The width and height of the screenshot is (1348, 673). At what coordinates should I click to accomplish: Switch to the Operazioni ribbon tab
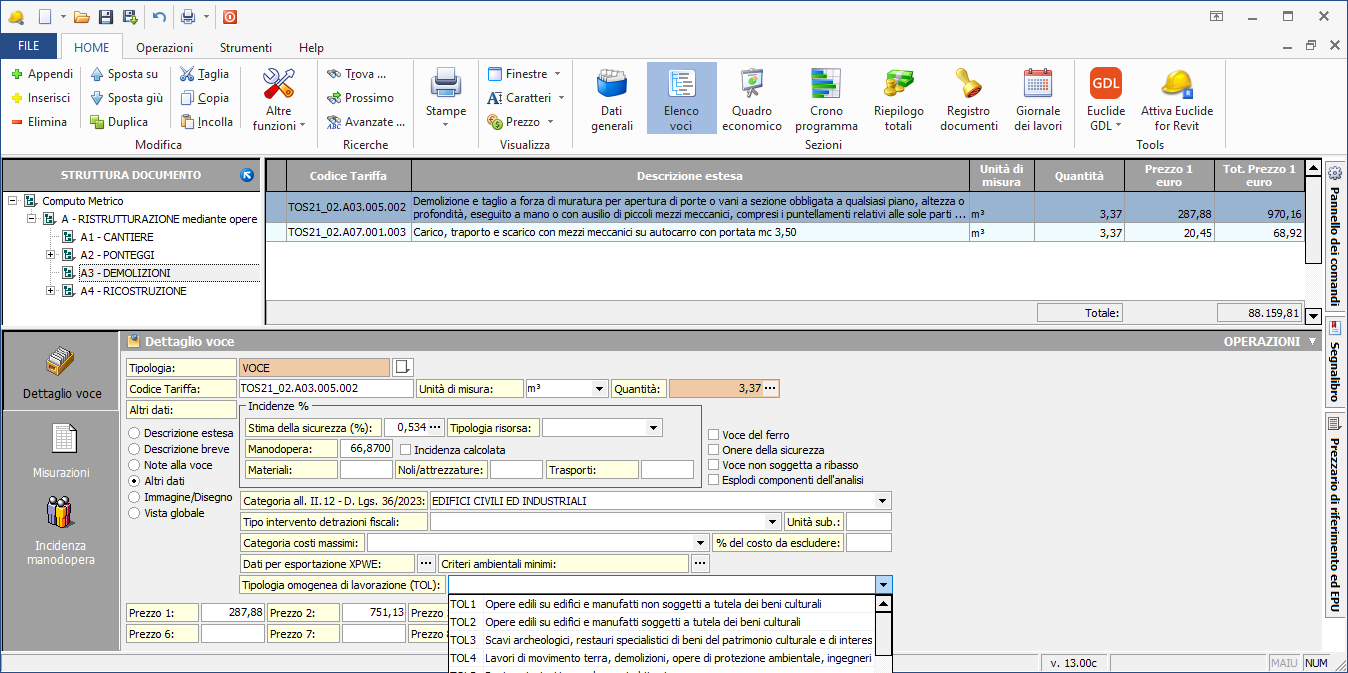pos(165,47)
